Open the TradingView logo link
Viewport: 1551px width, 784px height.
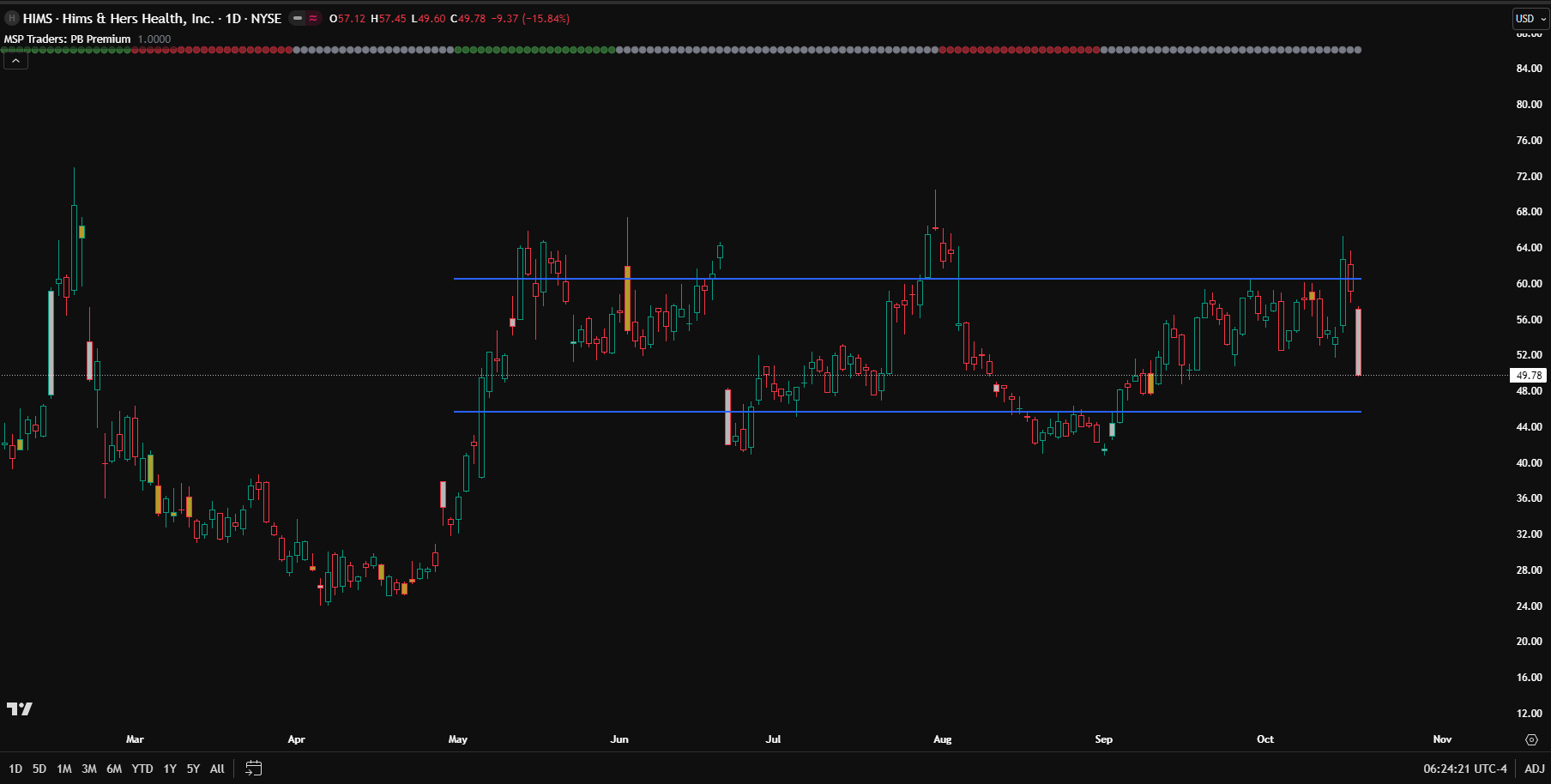[19, 709]
